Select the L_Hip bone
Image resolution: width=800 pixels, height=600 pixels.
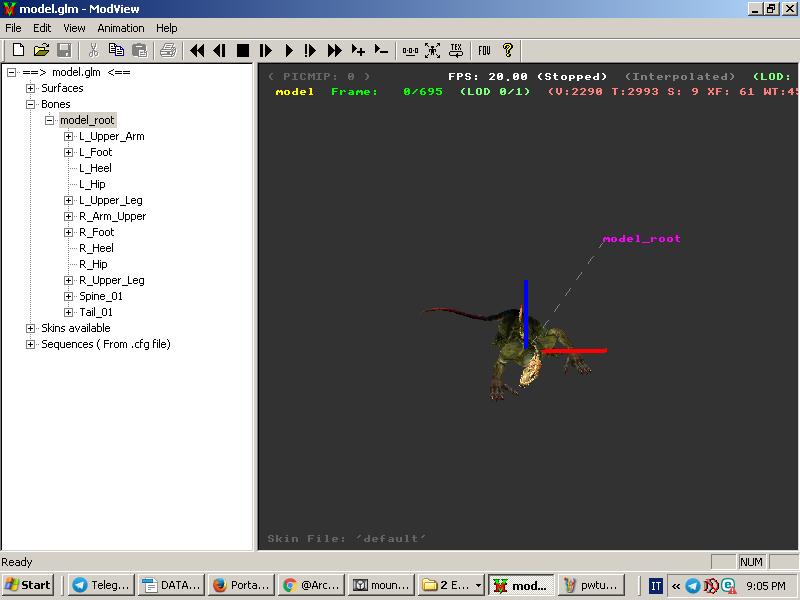92,184
